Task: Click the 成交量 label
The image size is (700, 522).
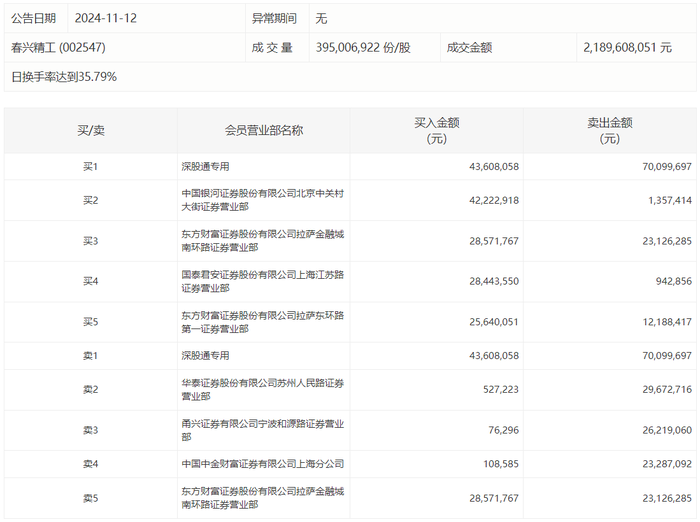Action: pyautogui.click(x=272, y=47)
